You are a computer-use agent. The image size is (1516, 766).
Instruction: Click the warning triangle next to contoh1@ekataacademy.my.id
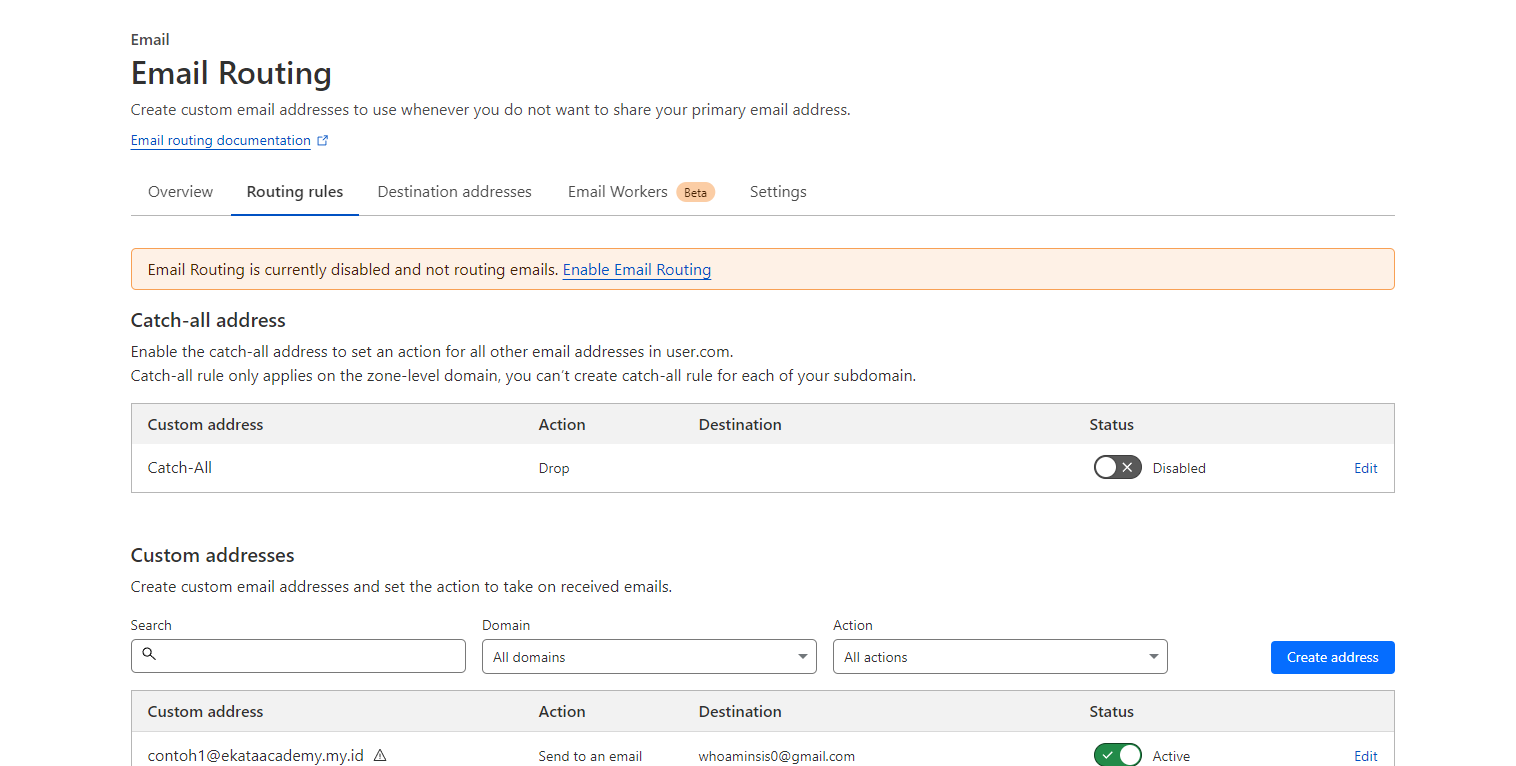point(380,756)
